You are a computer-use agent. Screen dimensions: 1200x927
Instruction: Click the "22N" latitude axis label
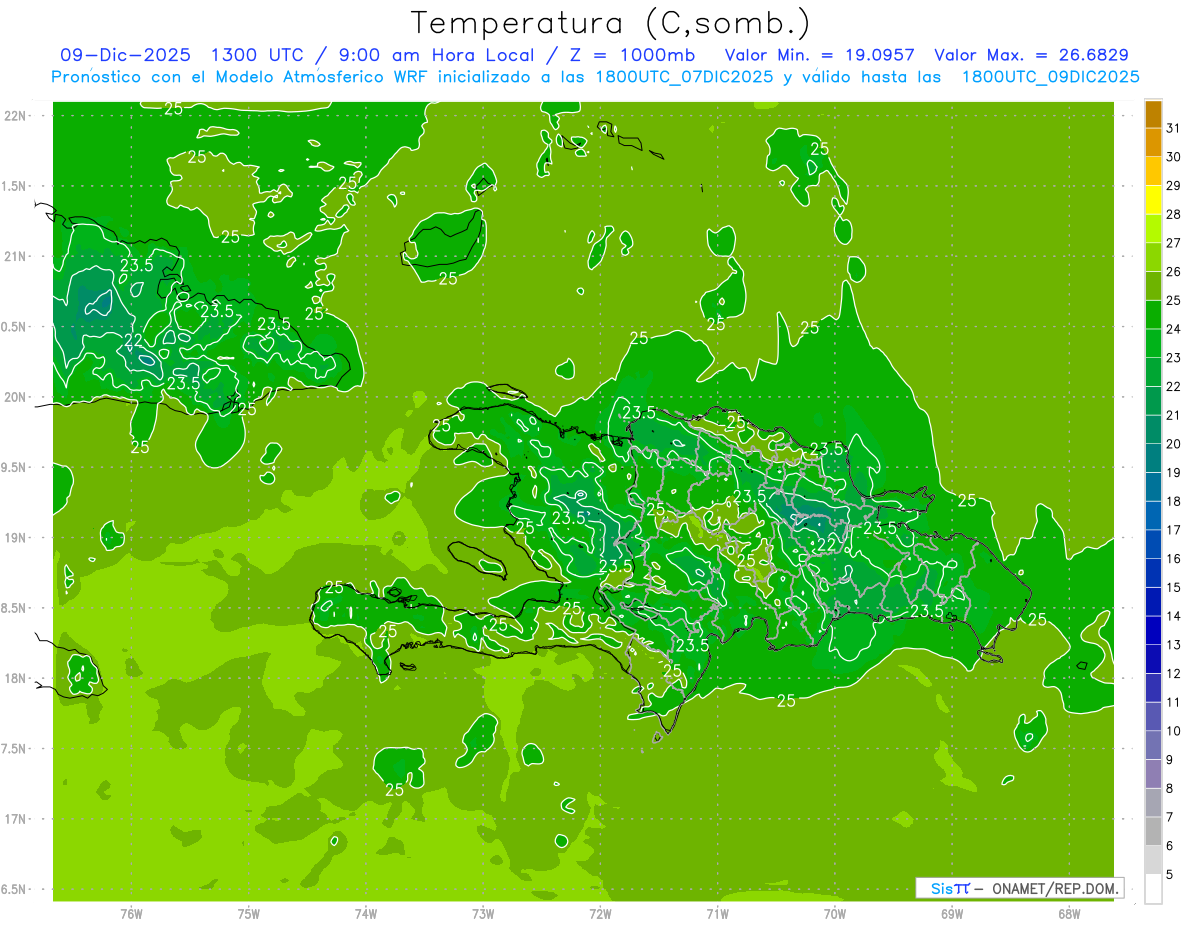point(16,116)
